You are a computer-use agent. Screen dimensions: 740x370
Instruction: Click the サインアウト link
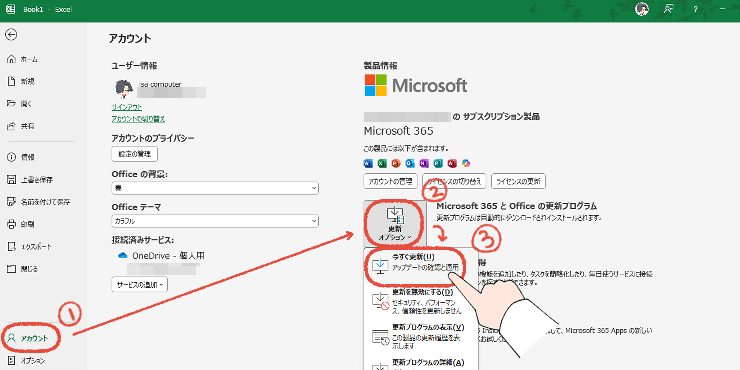126,107
